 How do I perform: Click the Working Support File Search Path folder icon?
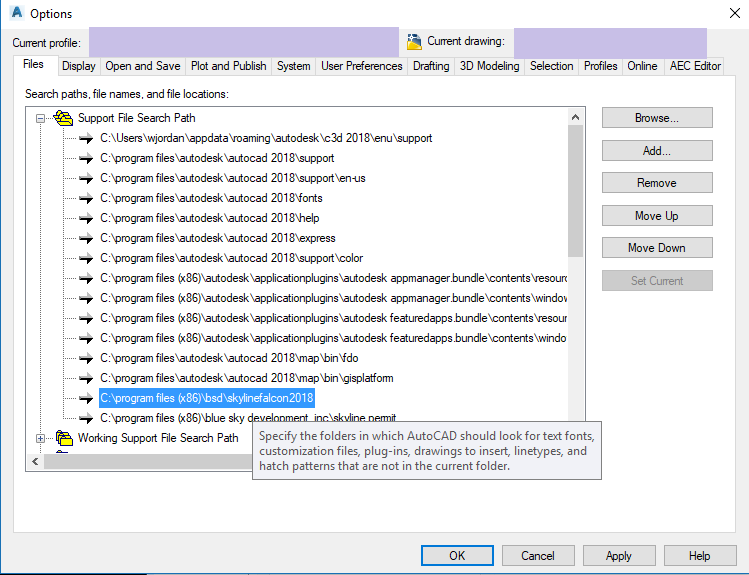(x=64, y=437)
